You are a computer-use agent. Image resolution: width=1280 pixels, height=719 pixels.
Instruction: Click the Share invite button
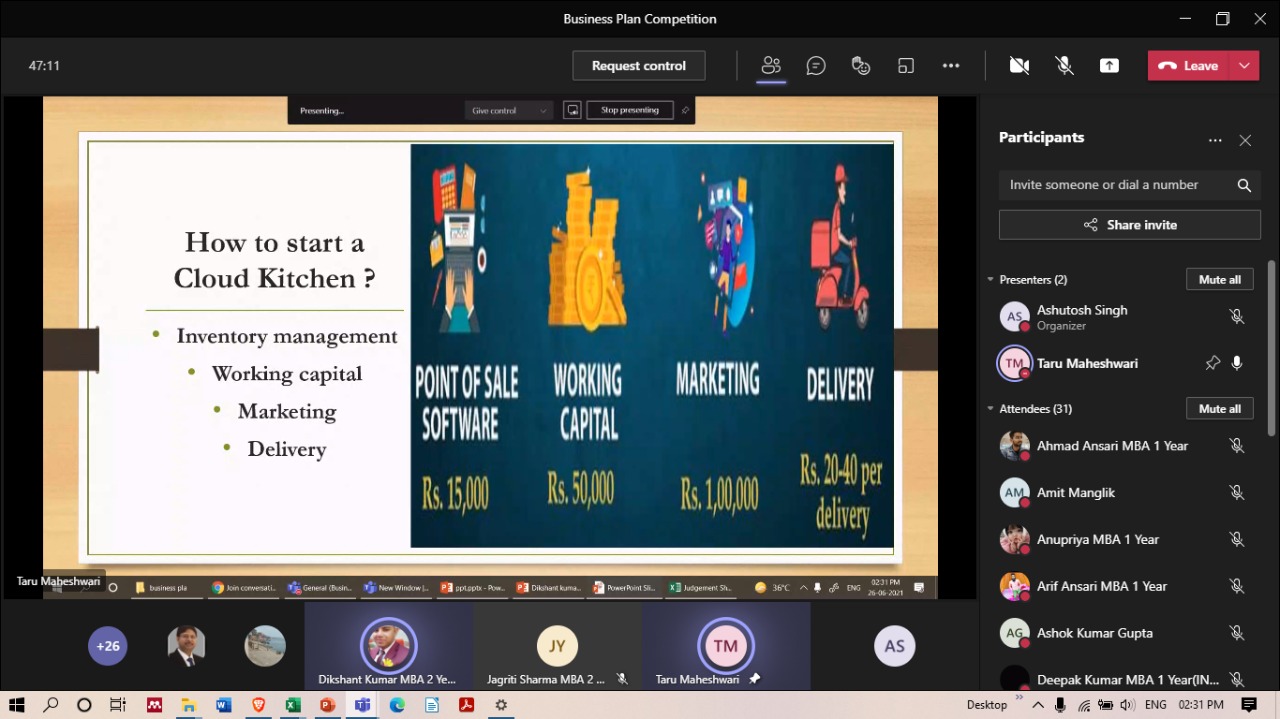point(1129,225)
